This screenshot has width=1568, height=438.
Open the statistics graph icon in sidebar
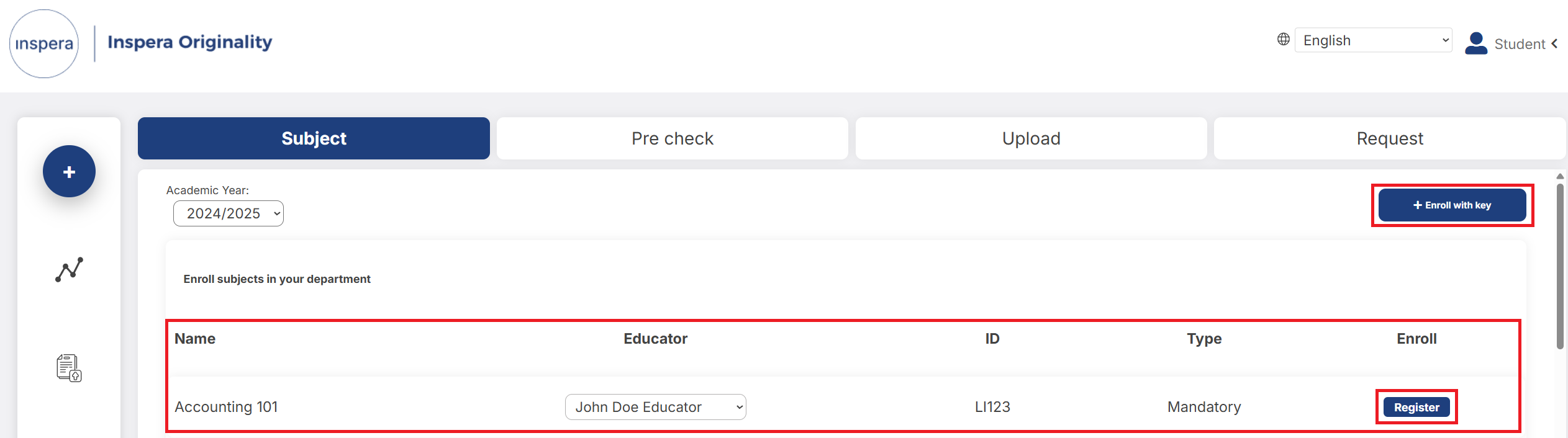[x=69, y=269]
